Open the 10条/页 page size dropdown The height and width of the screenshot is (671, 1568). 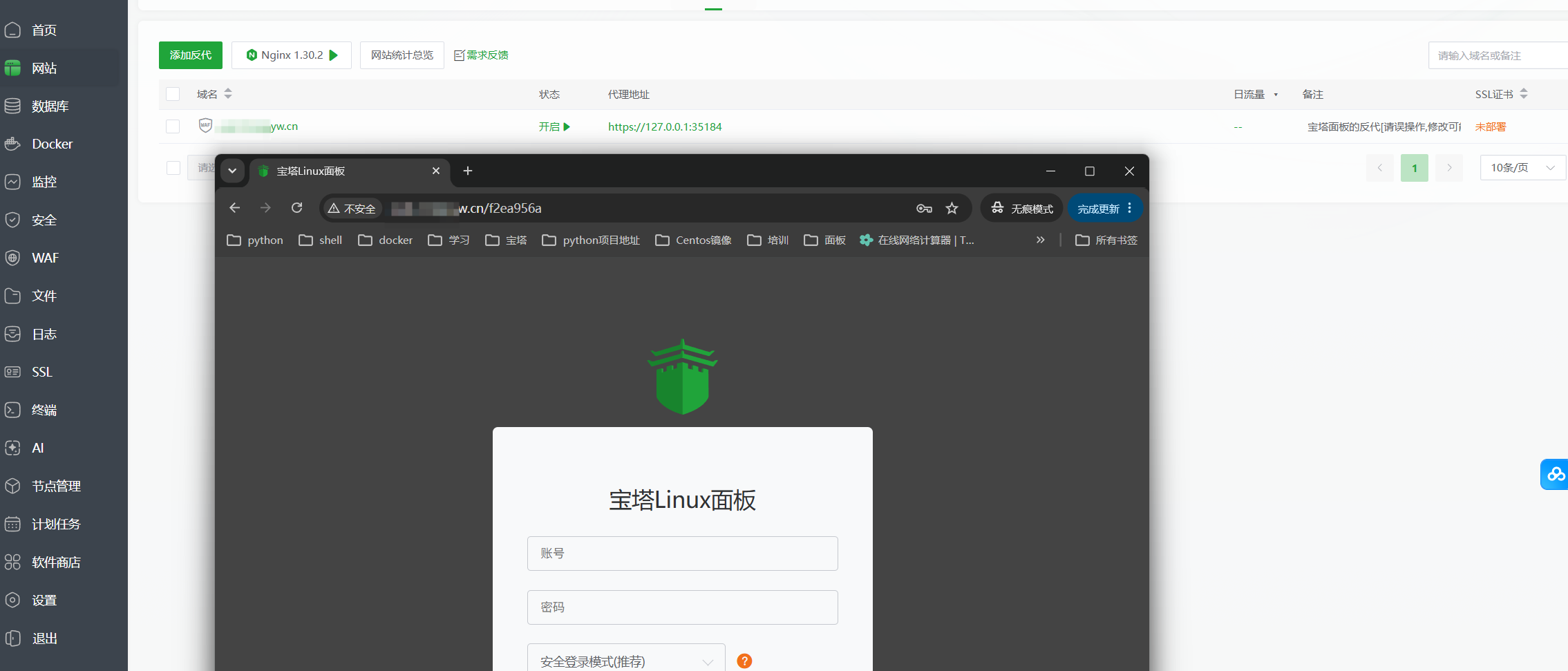tap(1523, 168)
